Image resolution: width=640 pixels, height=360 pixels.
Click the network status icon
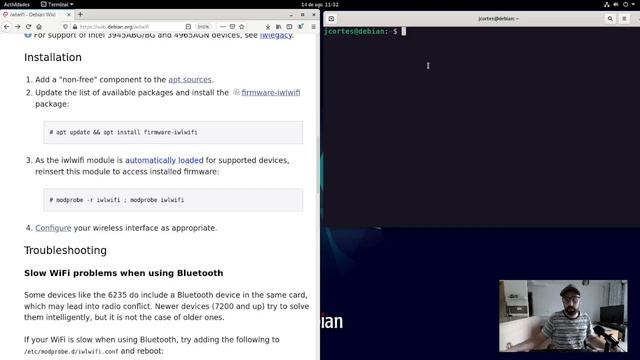point(607,4)
